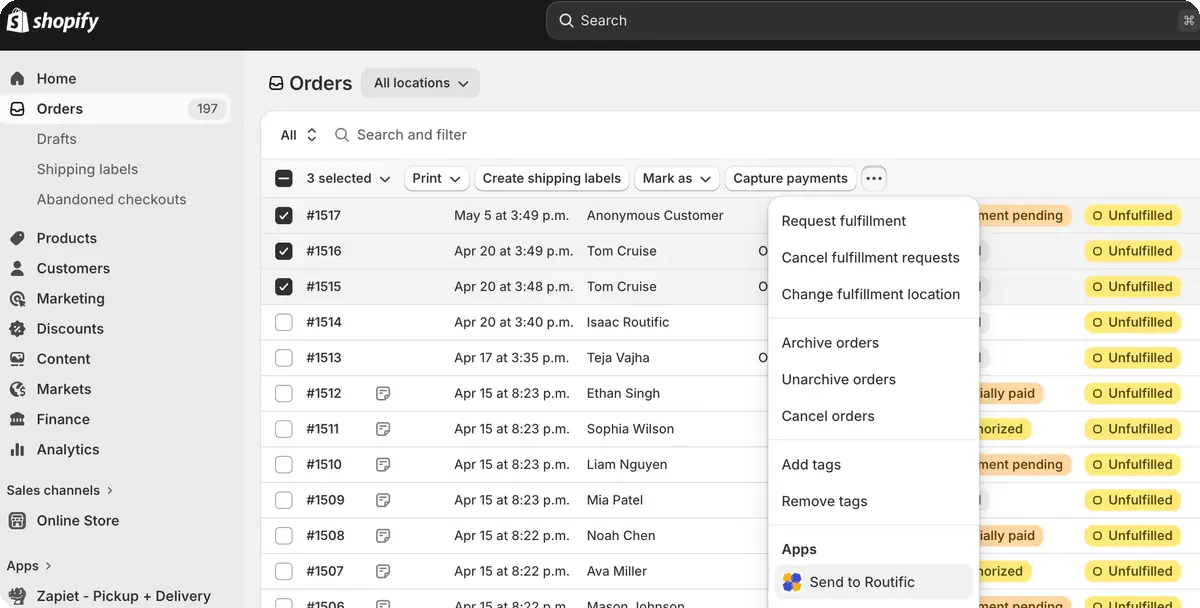
Task: Click Create shipping labels button
Action: [552, 178]
